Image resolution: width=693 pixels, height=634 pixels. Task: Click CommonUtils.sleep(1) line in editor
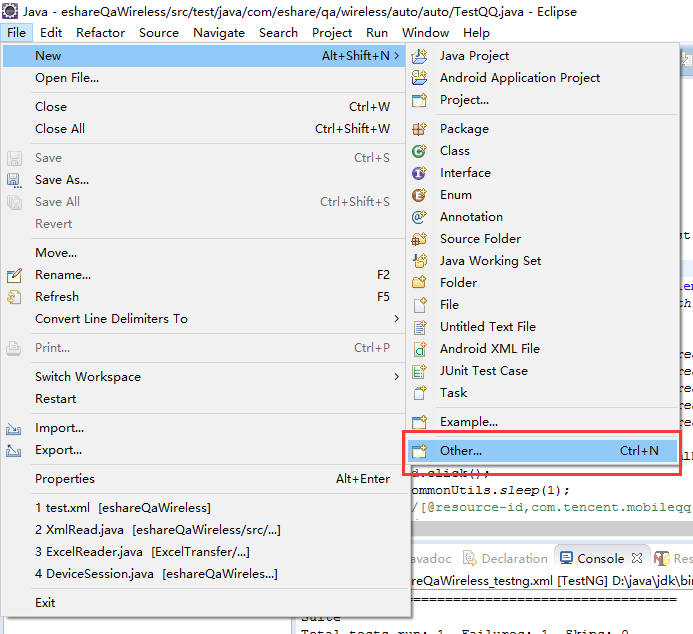tap(490, 490)
